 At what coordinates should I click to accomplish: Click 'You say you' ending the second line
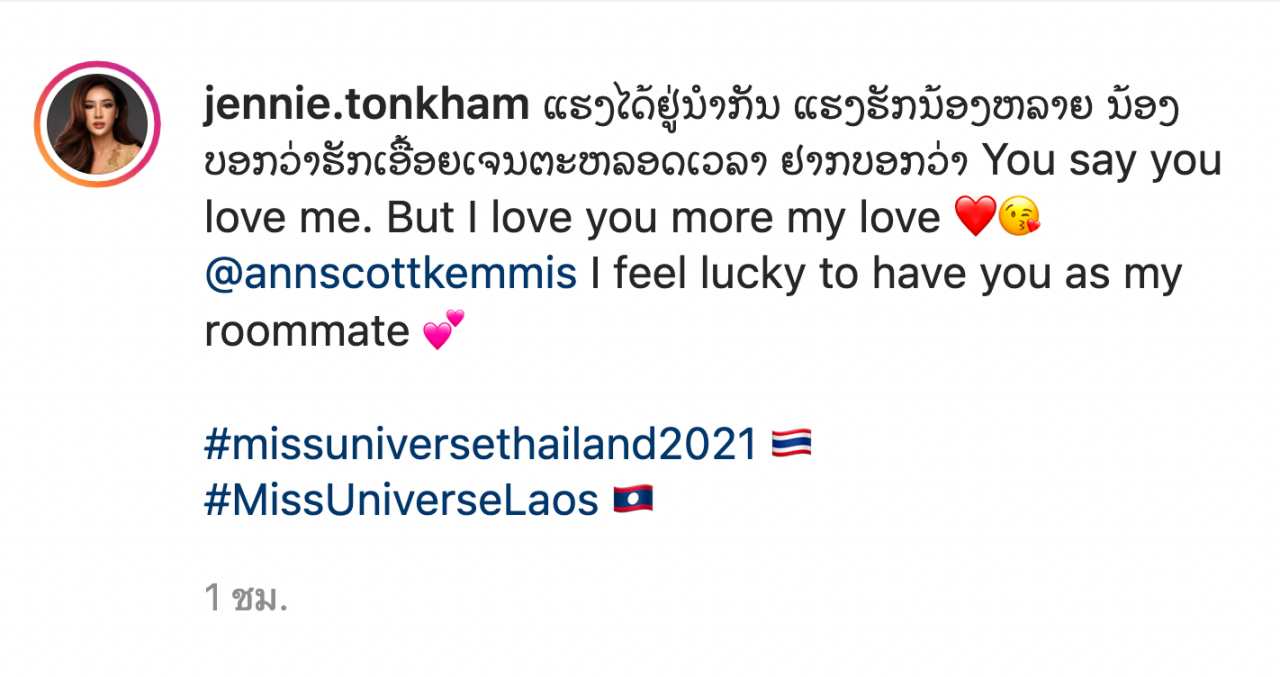point(1109,162)
